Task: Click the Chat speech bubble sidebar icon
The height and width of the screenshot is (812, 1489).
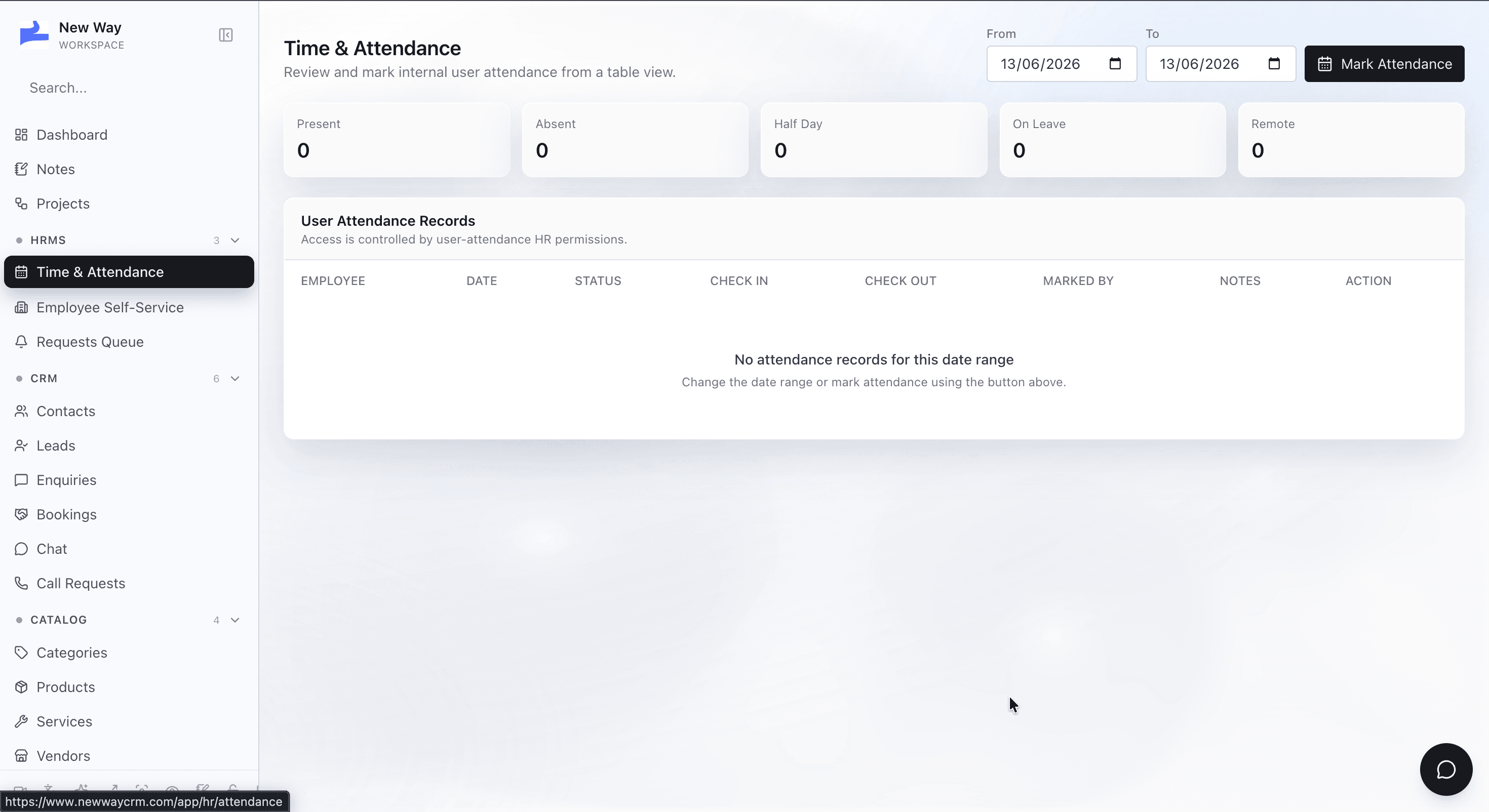Action: pyautogui.click(x=21, y=549)
